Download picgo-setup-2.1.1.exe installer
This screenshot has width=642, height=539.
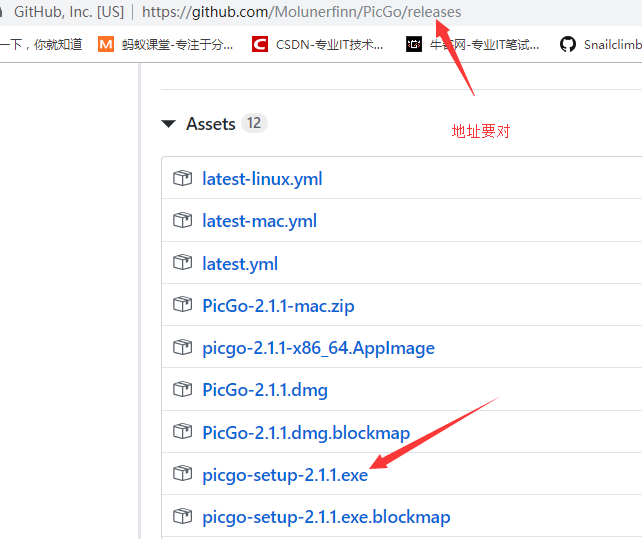[x=285, y=475]
